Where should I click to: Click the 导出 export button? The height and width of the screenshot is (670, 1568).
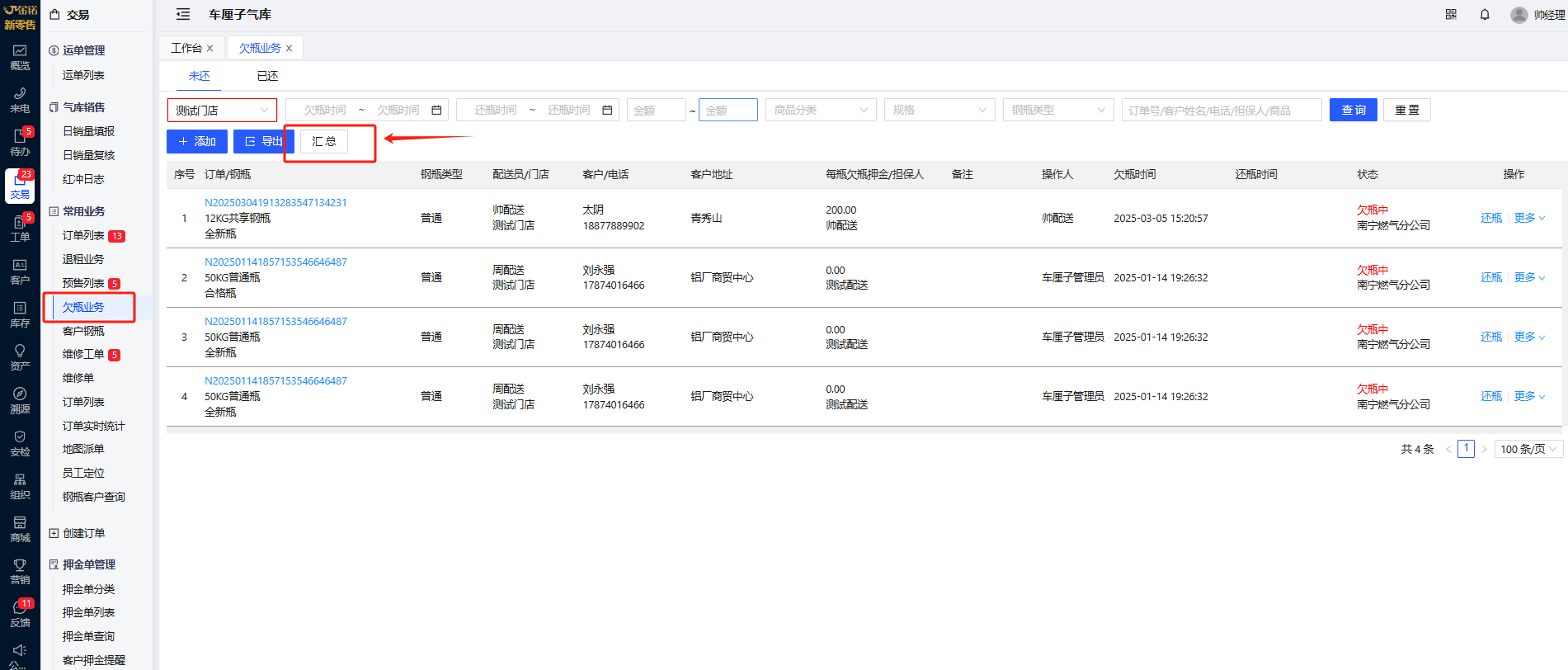264,142
